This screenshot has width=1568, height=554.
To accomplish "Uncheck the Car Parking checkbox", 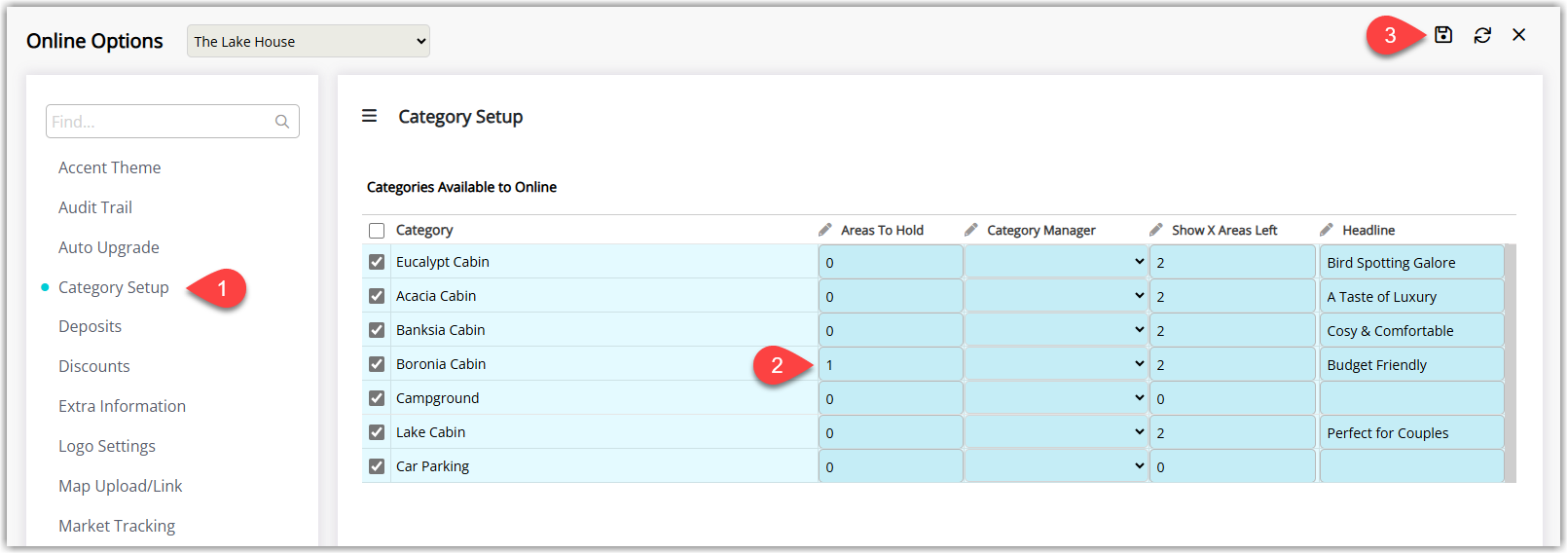I will tap(377, 466).
